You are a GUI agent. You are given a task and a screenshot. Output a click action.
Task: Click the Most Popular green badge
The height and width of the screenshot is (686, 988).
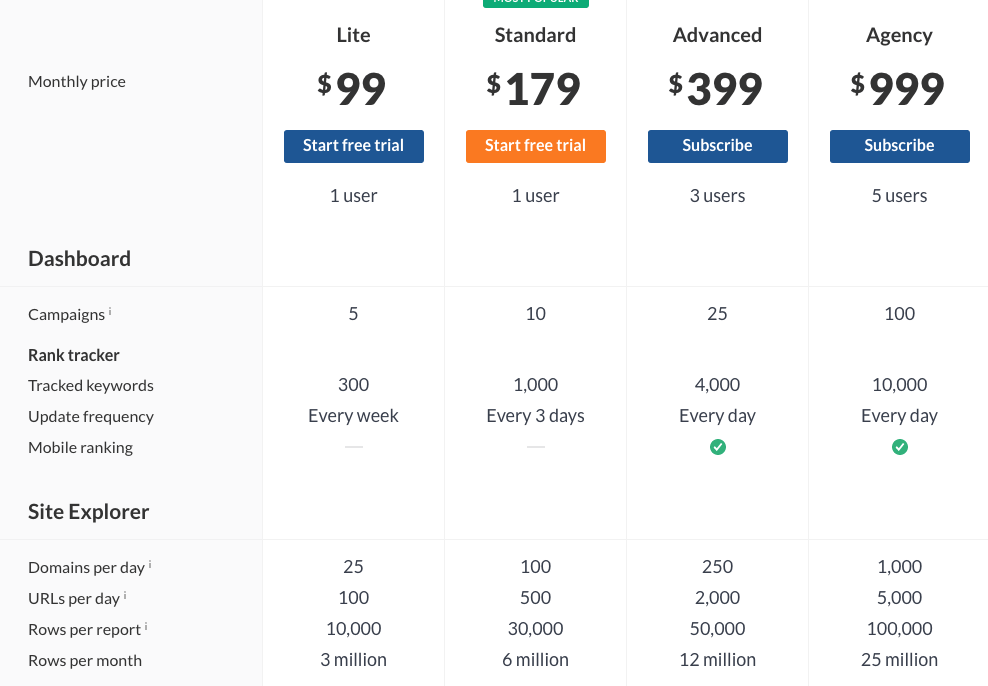point(536,3)
